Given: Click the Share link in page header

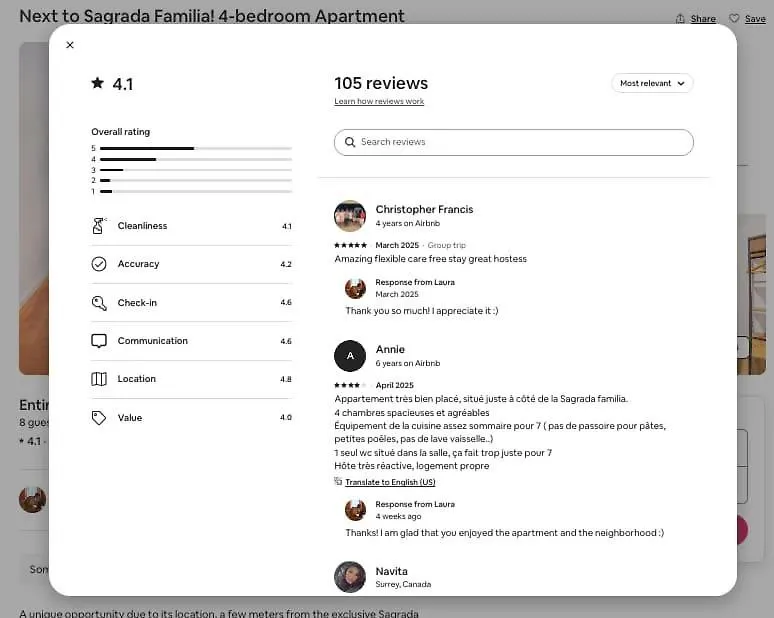Looking at the screenshot, I should [x=703, y=19].
